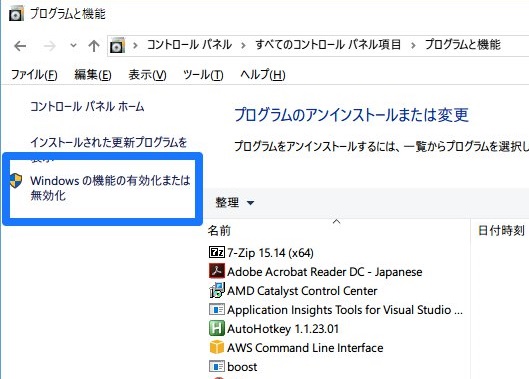
Task: Open the 表示(V) menu
Action: [147, 75]
